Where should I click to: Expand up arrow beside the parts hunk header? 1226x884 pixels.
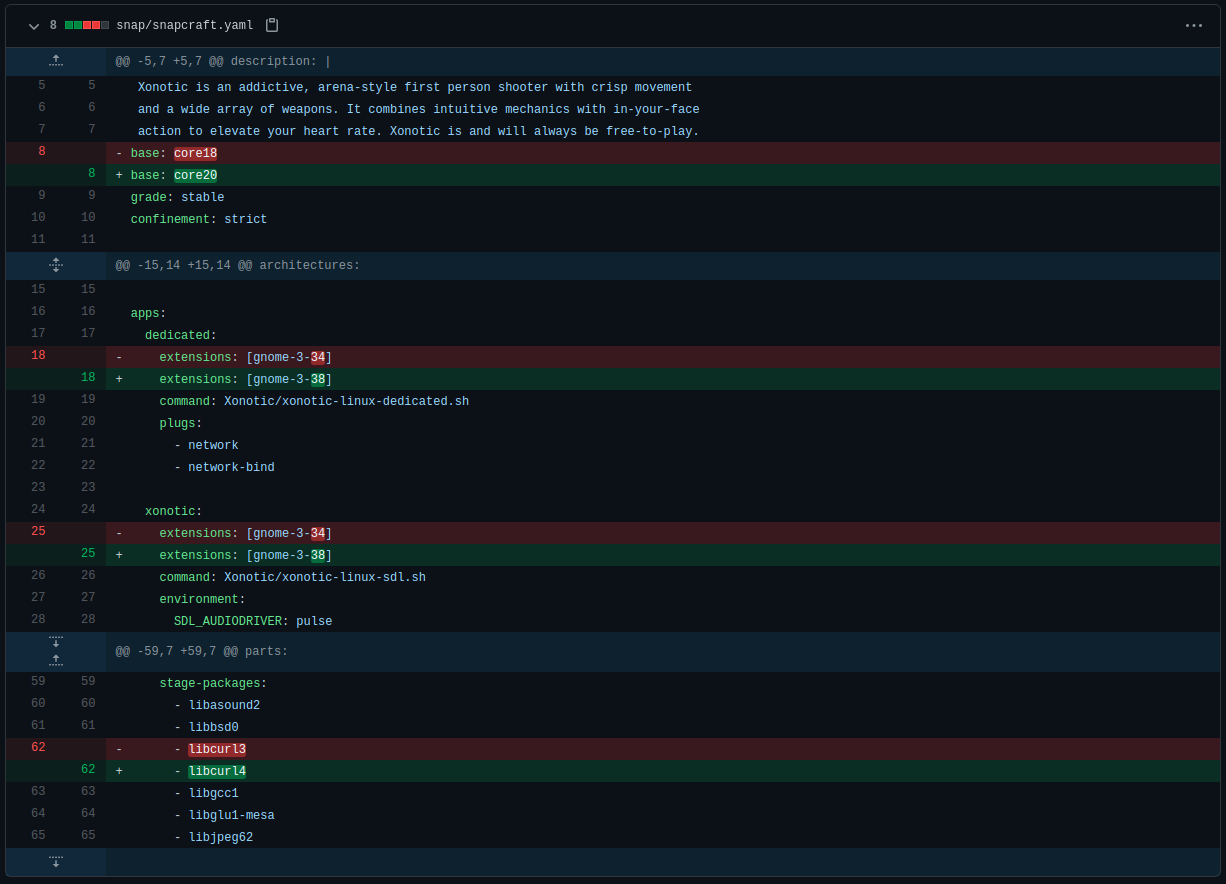[56, 661]
